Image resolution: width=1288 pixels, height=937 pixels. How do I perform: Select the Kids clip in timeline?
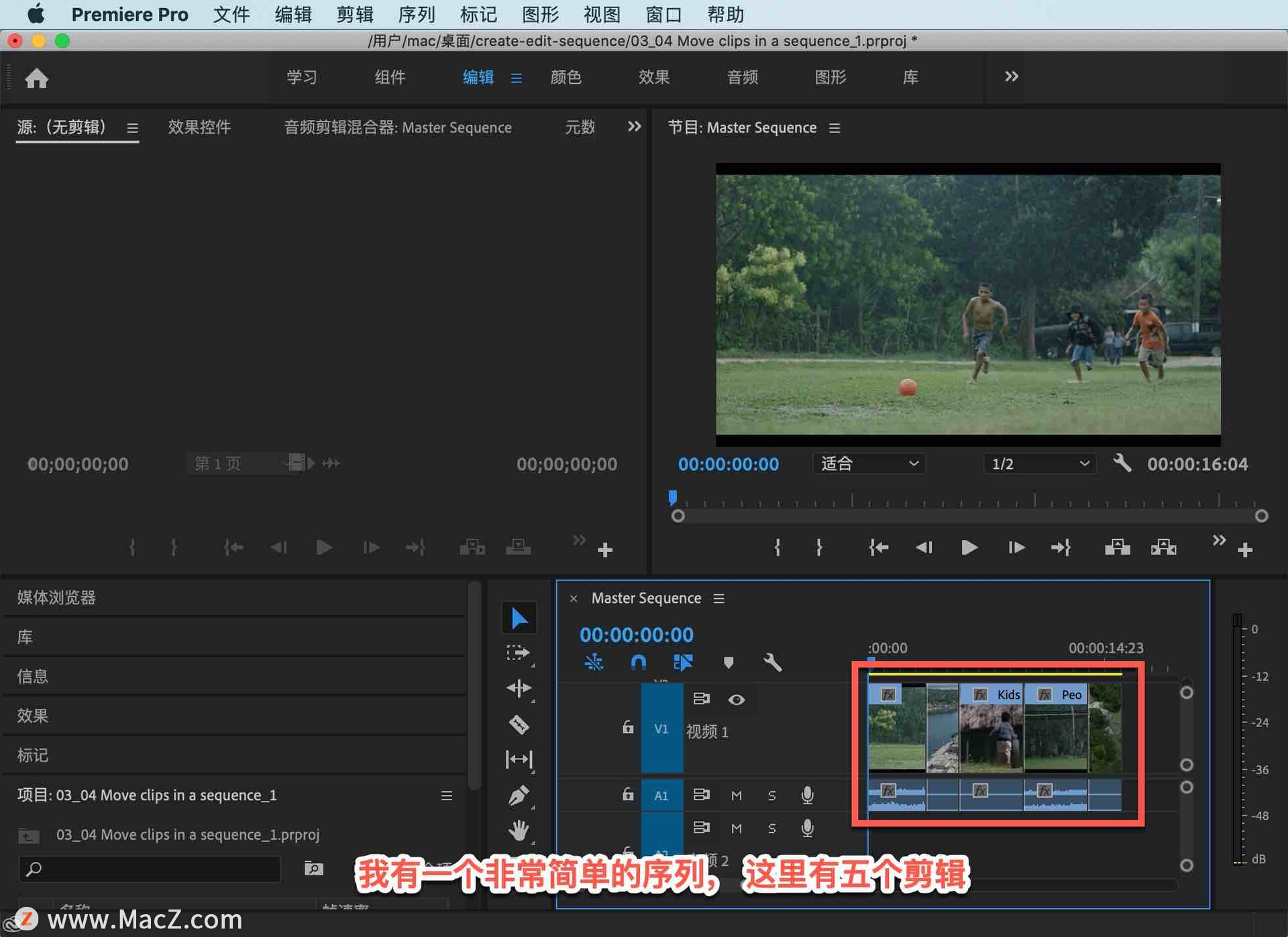click(x=991, y=728)
